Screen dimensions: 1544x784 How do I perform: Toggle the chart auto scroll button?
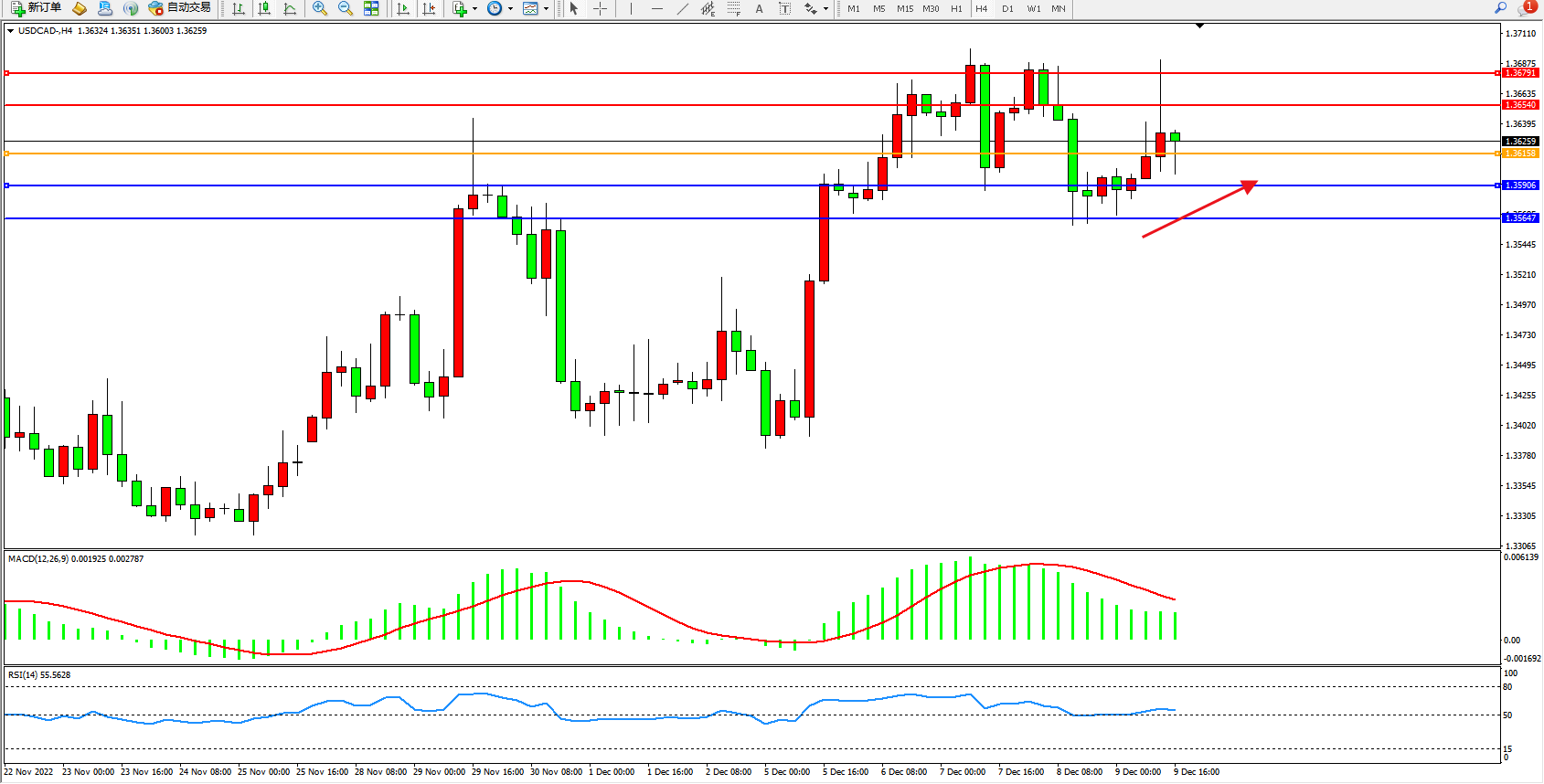click(x=403, y=8)
